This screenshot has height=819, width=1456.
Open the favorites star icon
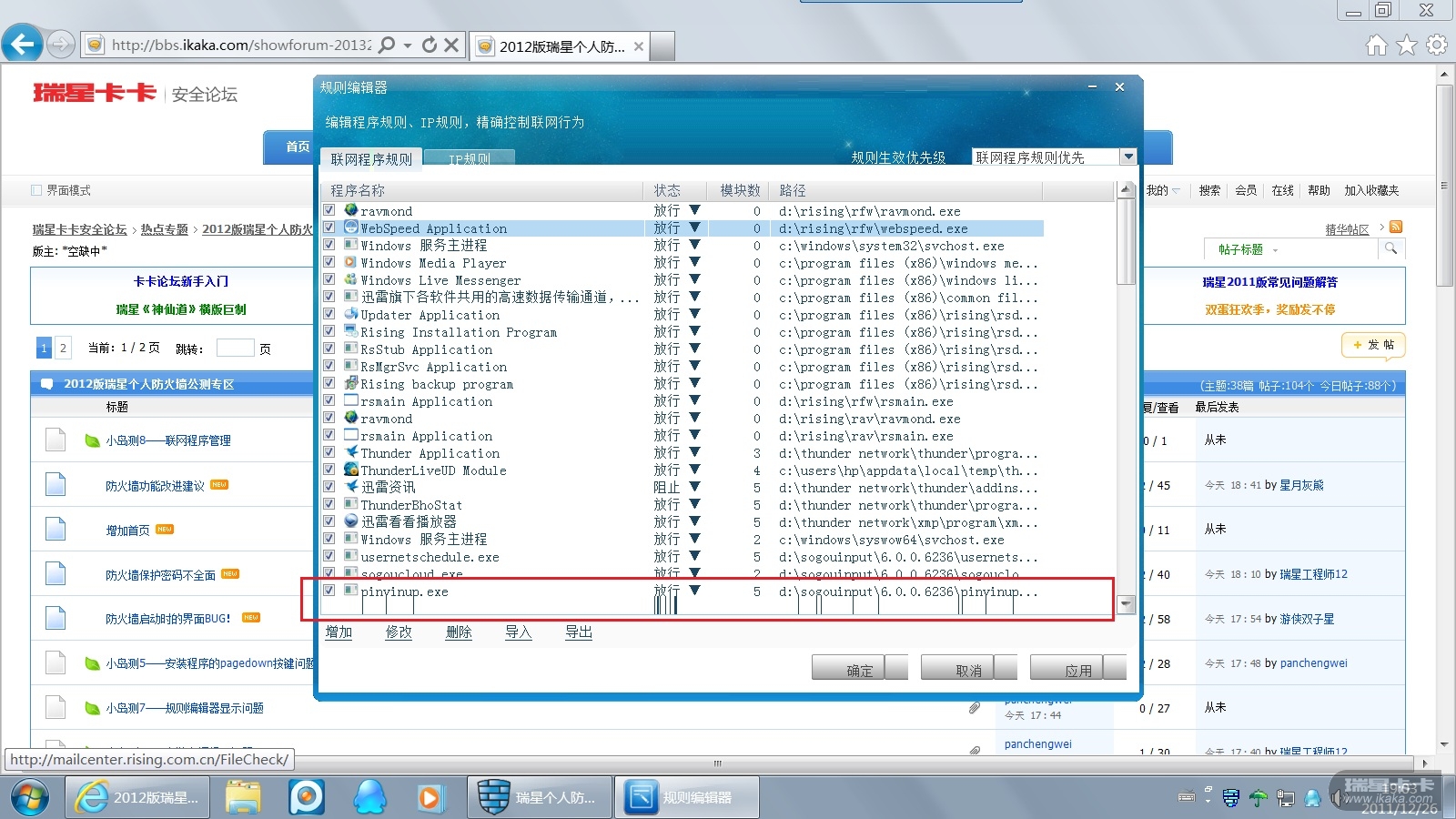pos(1407,45)
